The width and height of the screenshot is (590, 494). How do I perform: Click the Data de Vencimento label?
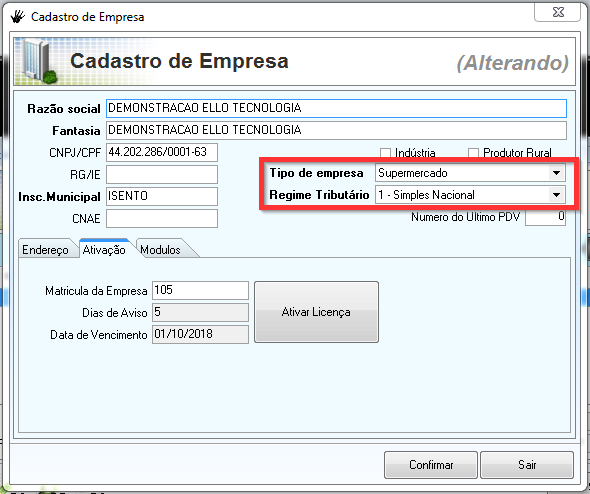pos(99,335)
